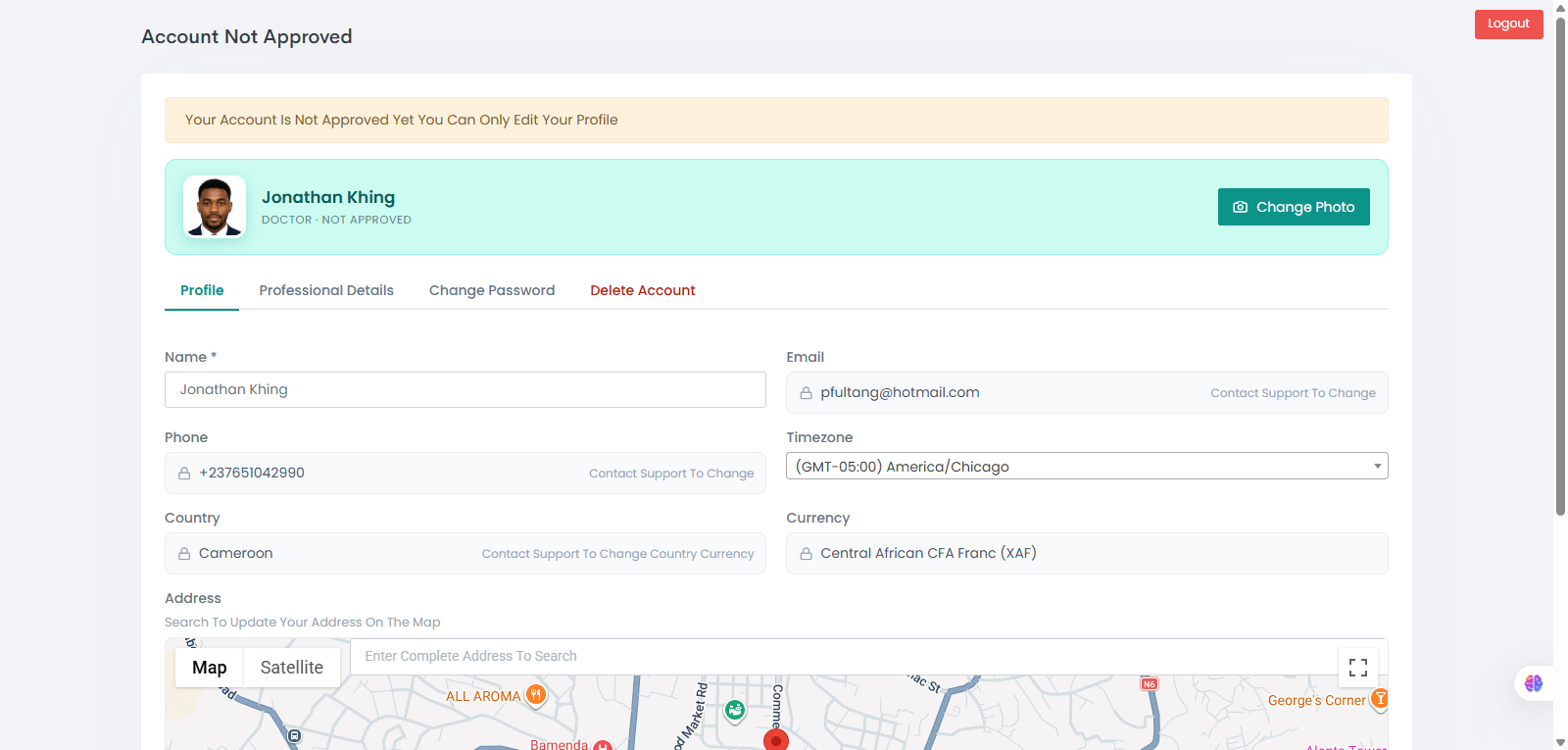
Task: Click the Change Photo button
Action: [1294, 207]
